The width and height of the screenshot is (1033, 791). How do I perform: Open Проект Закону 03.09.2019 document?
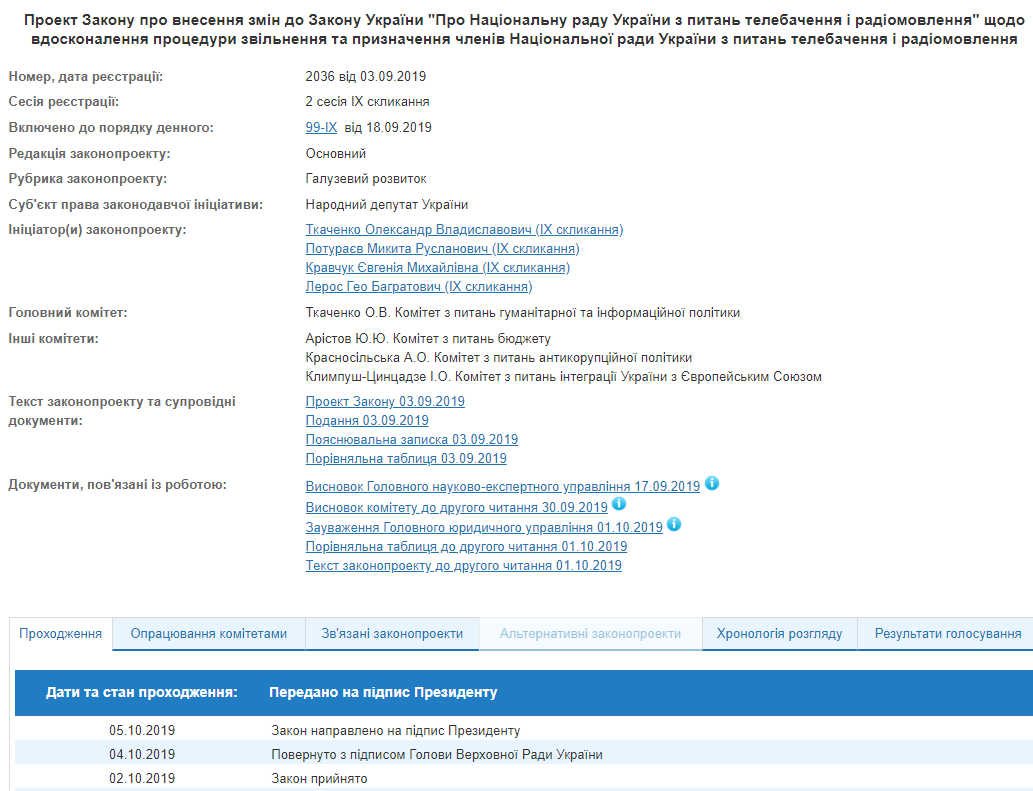click(x=385, y=402)
